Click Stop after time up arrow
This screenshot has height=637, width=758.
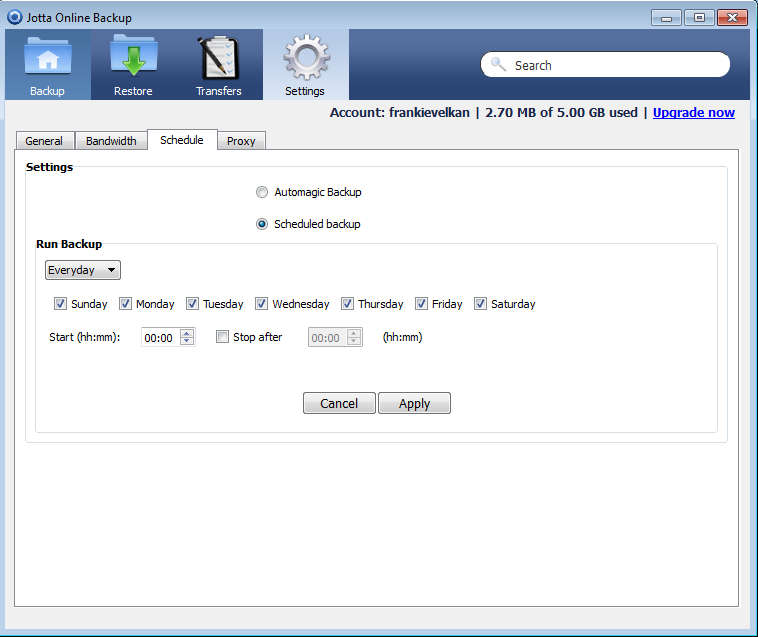click(354, 333)
